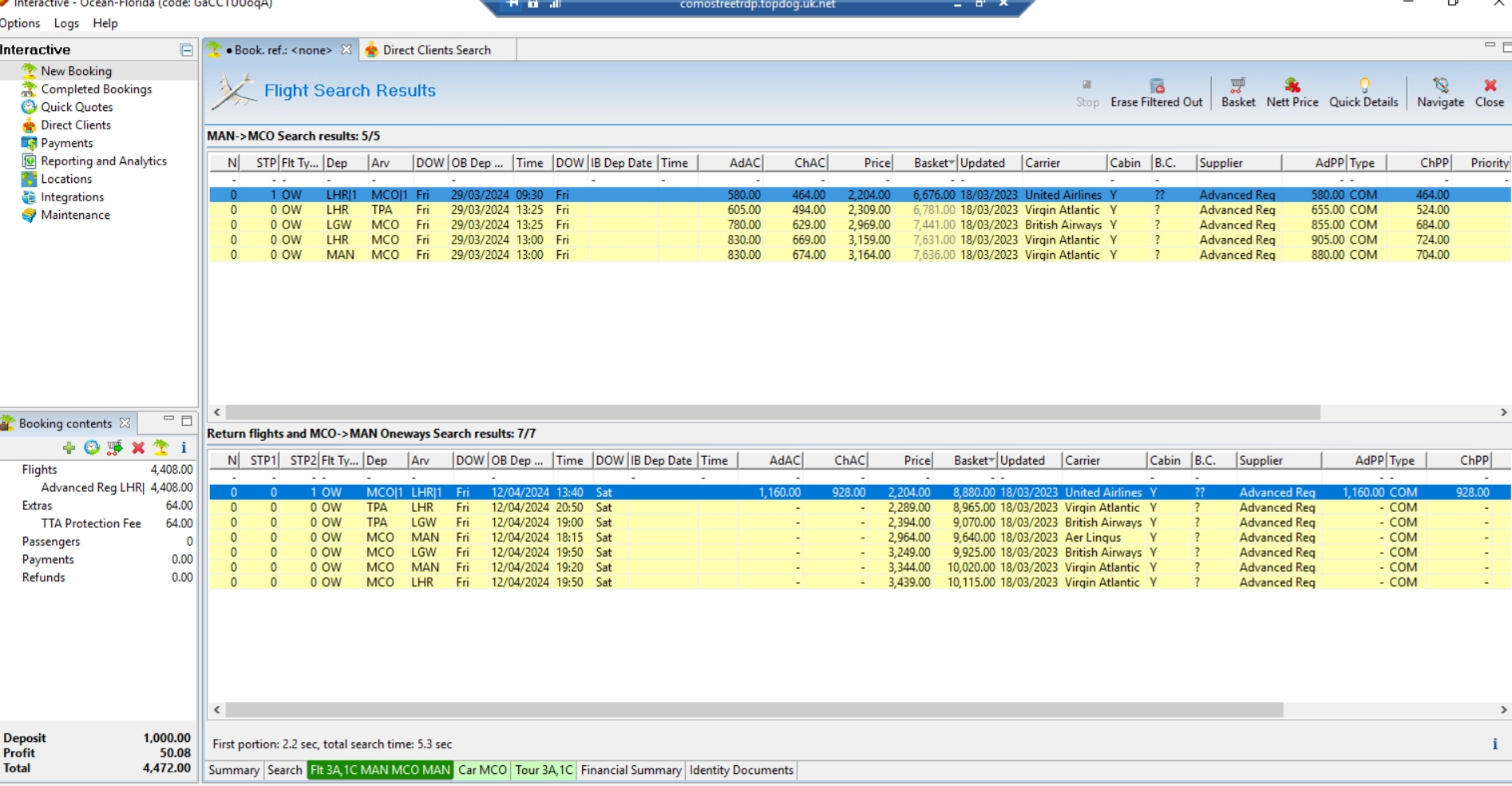Click the Navigate compass icon
Screen dimensions: 1512x786
[x=1440, y=85]
